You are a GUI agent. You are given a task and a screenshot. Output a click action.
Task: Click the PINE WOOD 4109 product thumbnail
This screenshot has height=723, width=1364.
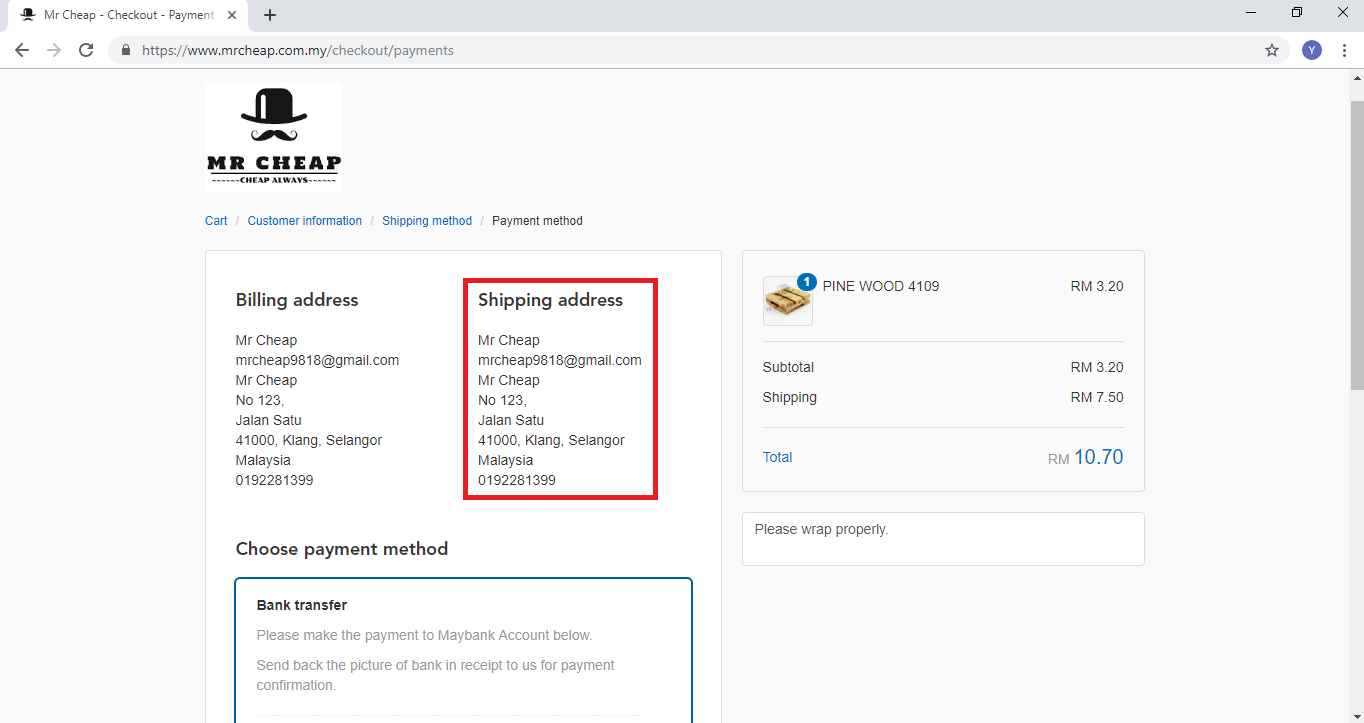coord(788,301)
